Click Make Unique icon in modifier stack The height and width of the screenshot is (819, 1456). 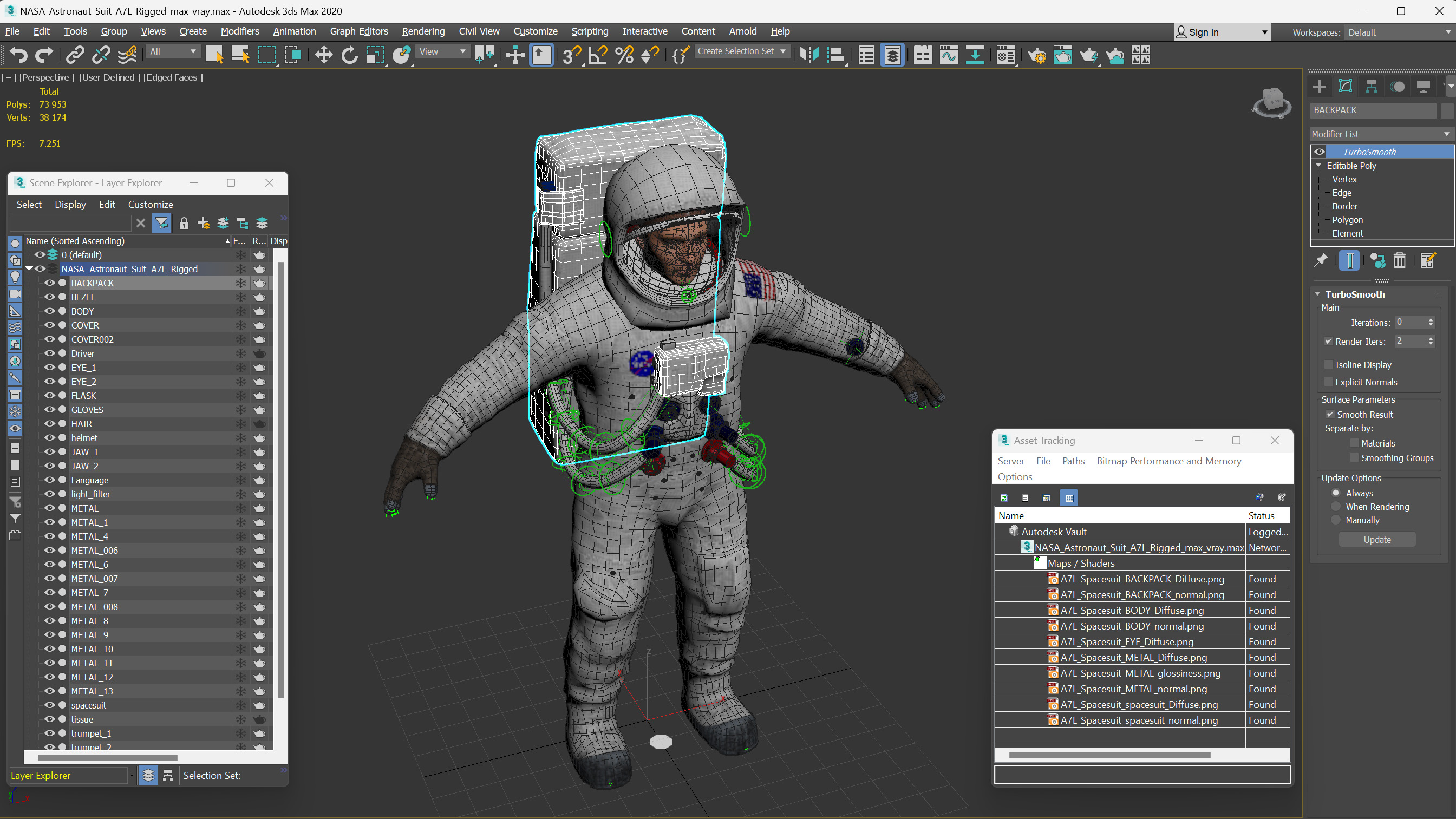click(x=1378, y=260)
